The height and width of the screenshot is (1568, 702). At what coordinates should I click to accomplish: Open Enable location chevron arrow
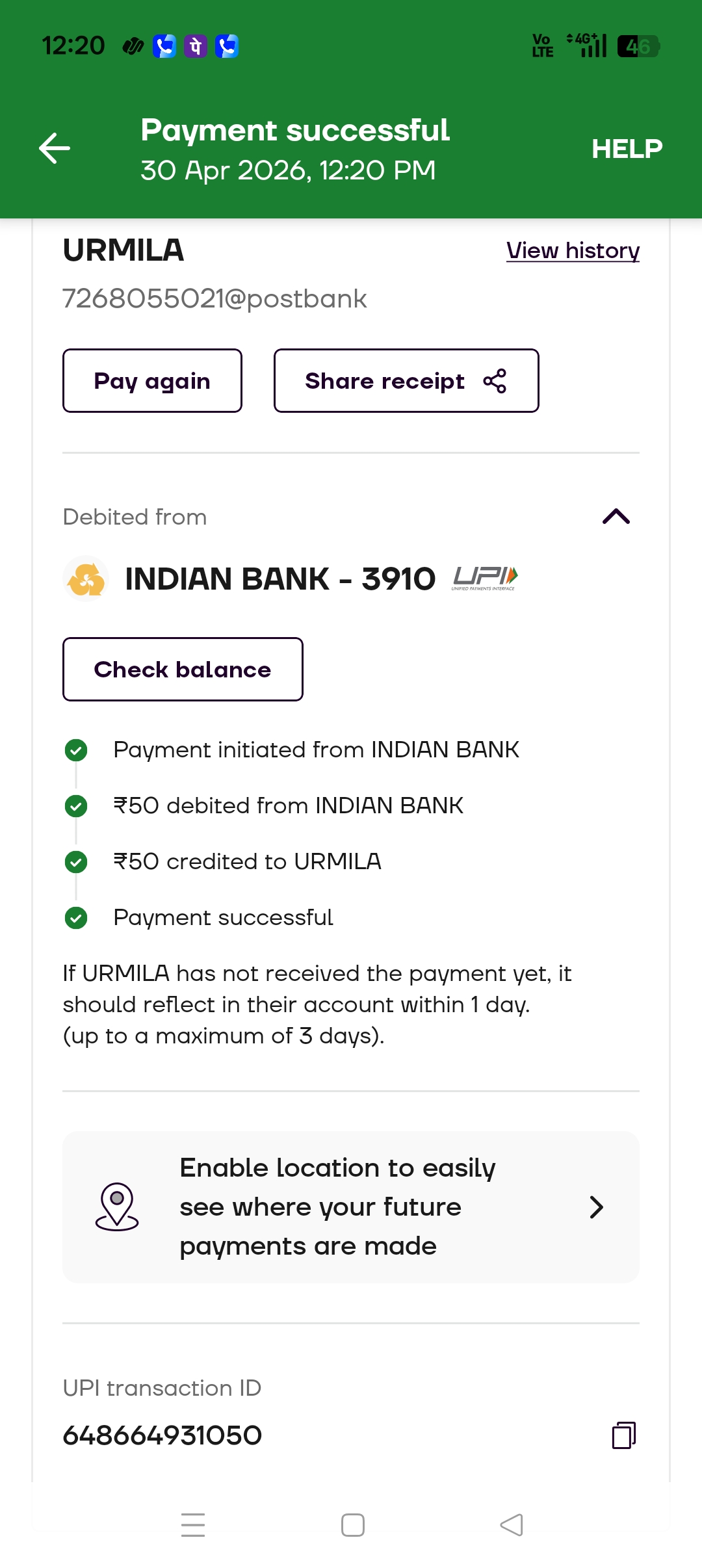tap(596, 1207)
